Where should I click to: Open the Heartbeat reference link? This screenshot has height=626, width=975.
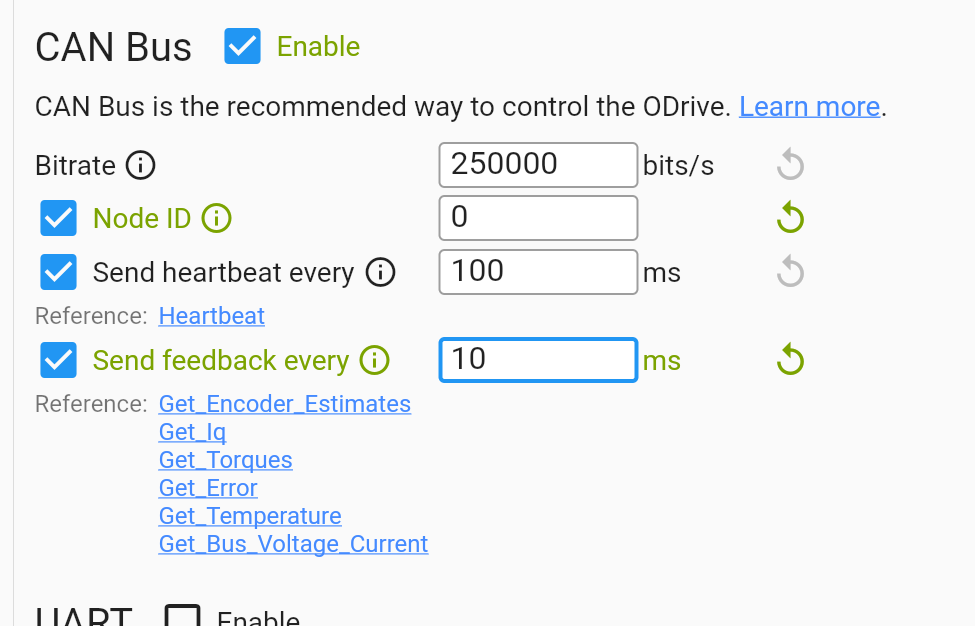pyautogui.click(x=212, y=316)
